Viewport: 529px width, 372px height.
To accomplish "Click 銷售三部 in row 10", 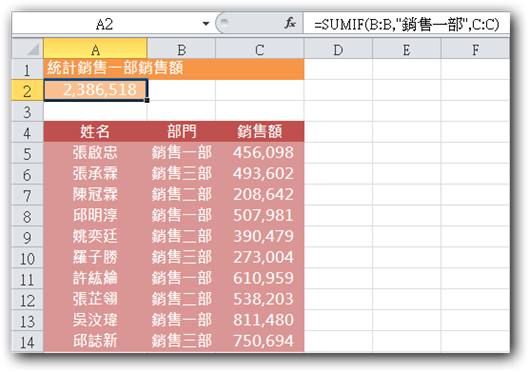I will 182,257.
